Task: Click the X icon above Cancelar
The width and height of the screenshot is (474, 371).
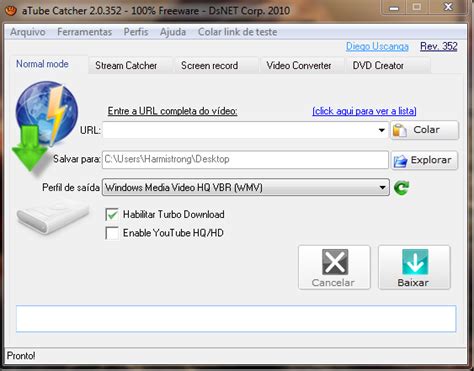Action: (335, 262)
